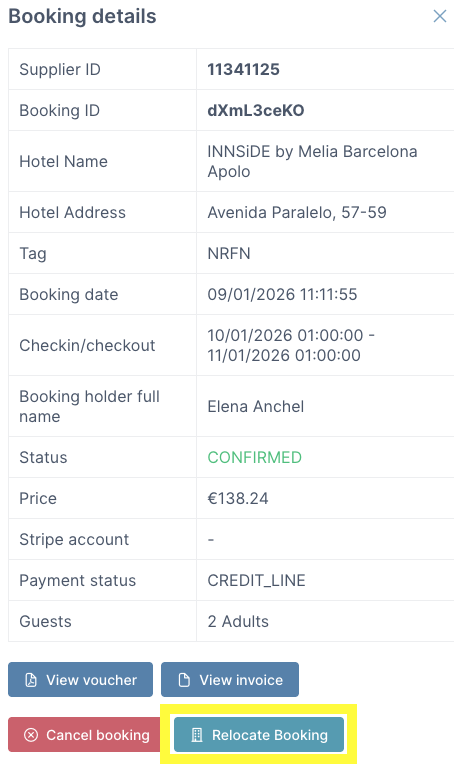Click the building icon on Relocate Booking
Screen dimensions: 454x767
point(197,735)
